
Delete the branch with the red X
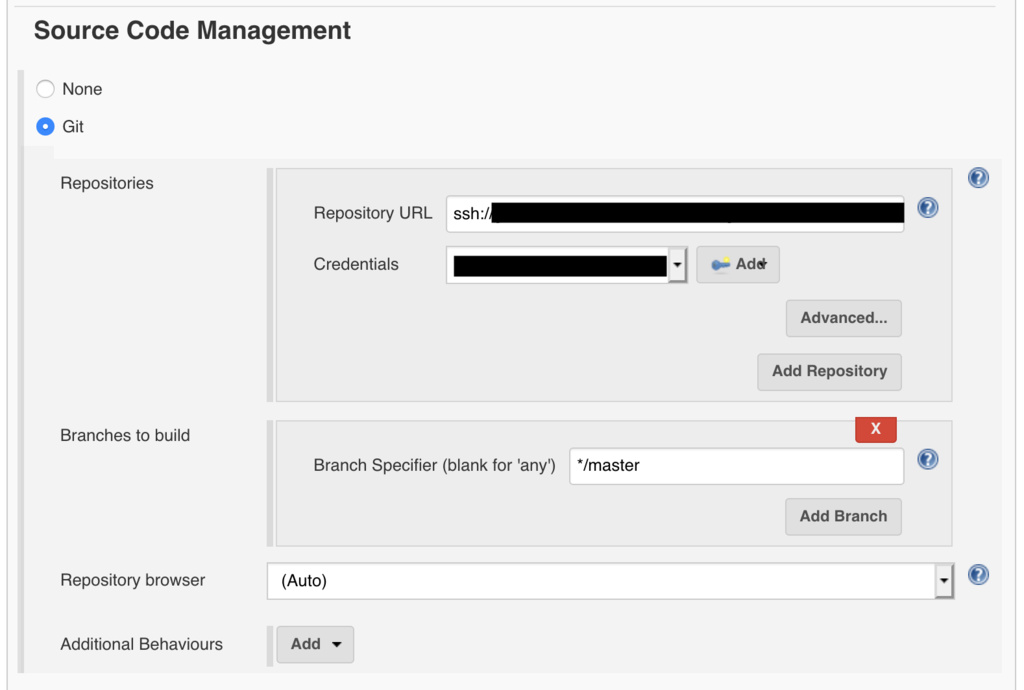(x=875, y=428)
